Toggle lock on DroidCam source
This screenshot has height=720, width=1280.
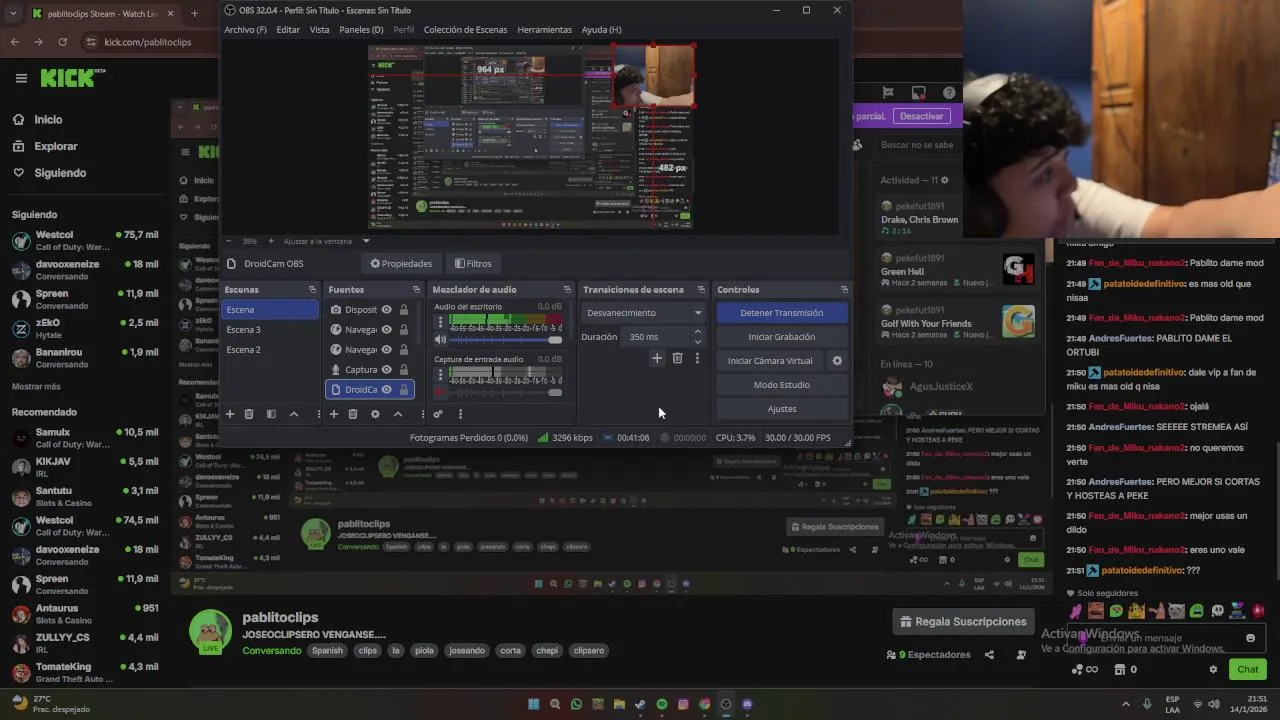point(403,390)
